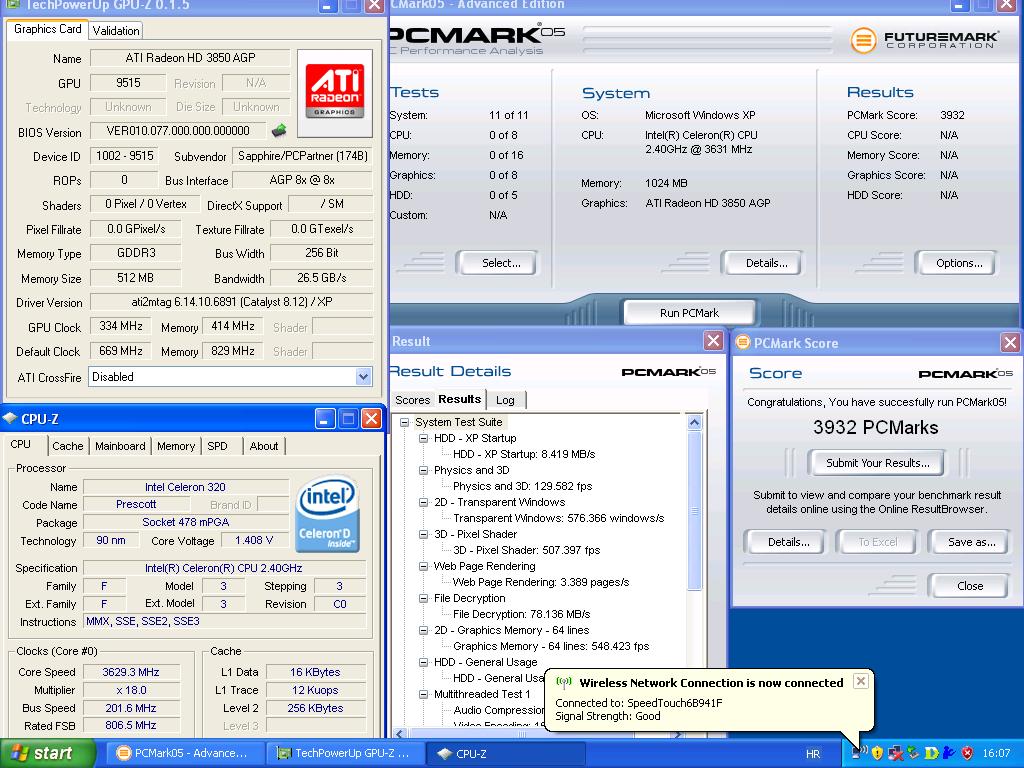Click the GPU-Z Driver Version field

[231, 302]
